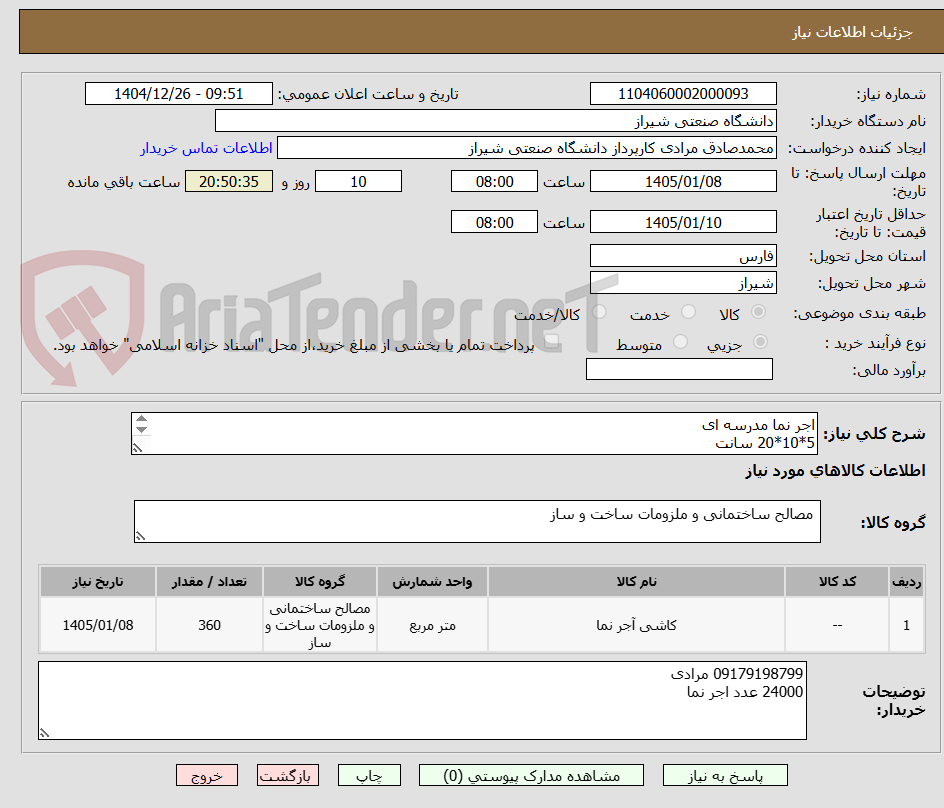The height and width of the screenshot is (808, 944).
Task: Click the تاریخ نیاز column header
Action: 98,582
